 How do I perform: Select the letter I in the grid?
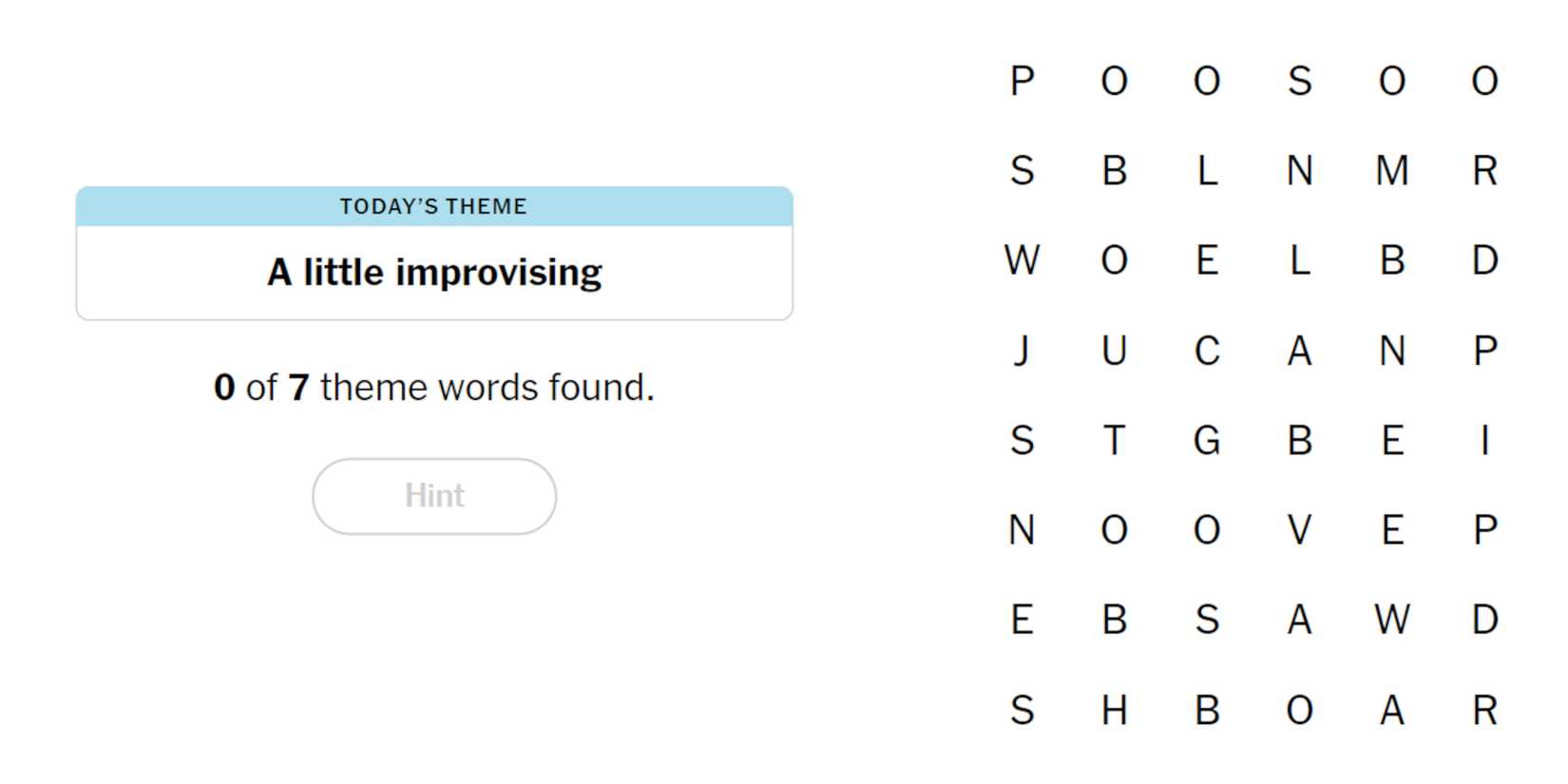(1484, 440)
